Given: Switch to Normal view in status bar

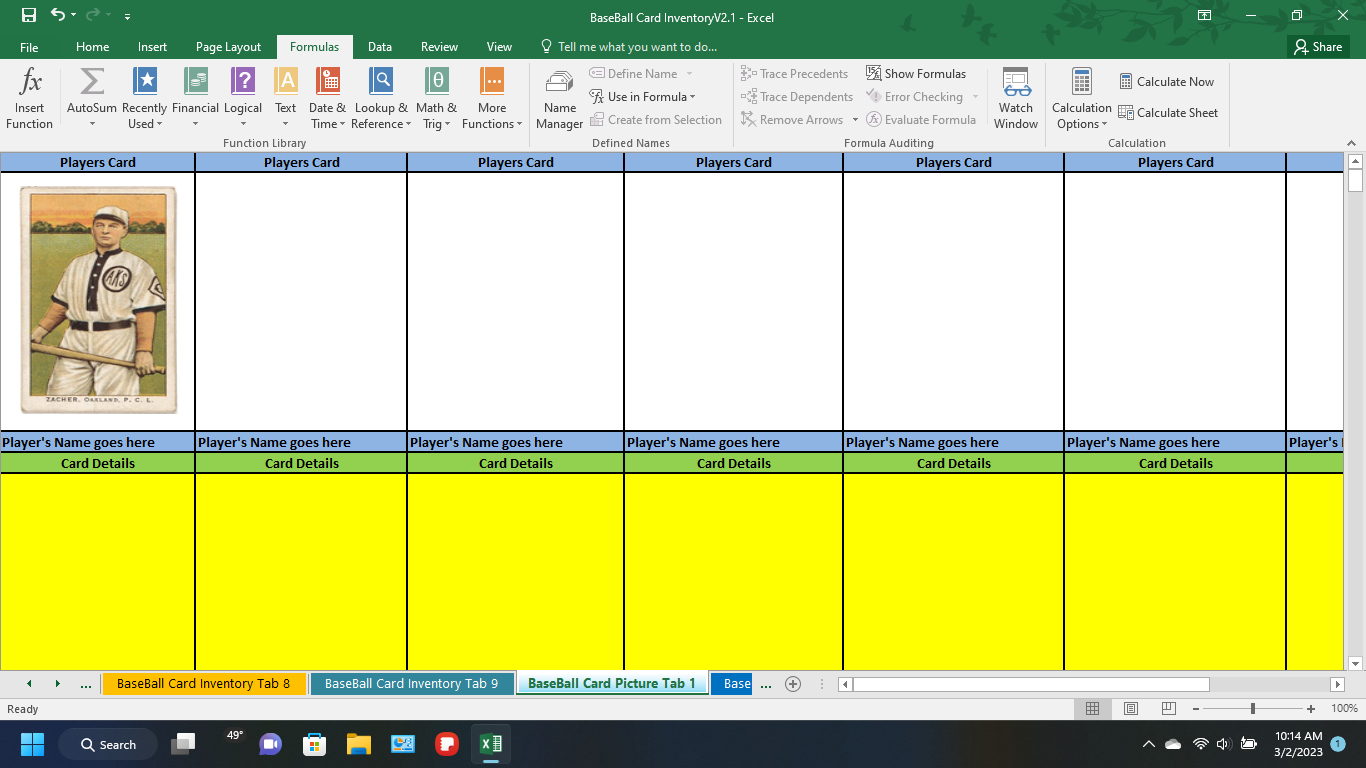Looking at the screenshot, I should [1092, 709].
